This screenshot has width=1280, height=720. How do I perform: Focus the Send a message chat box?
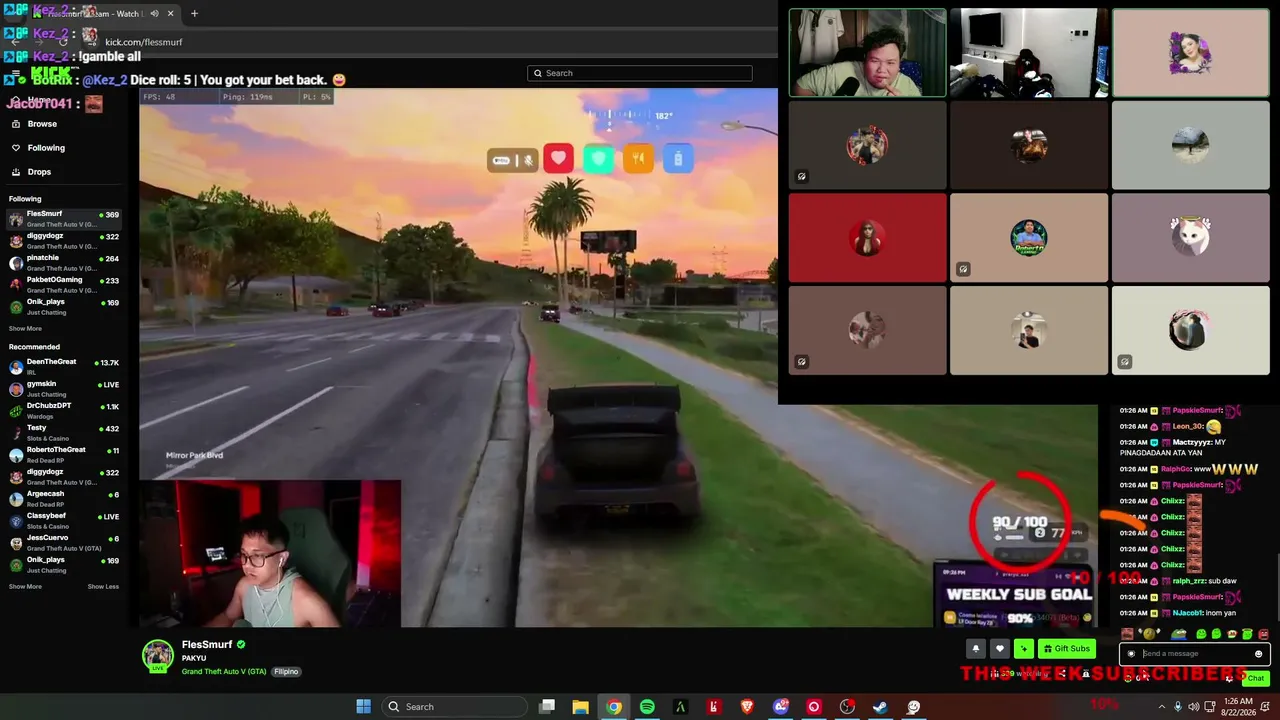click(x=1195, y=654)
